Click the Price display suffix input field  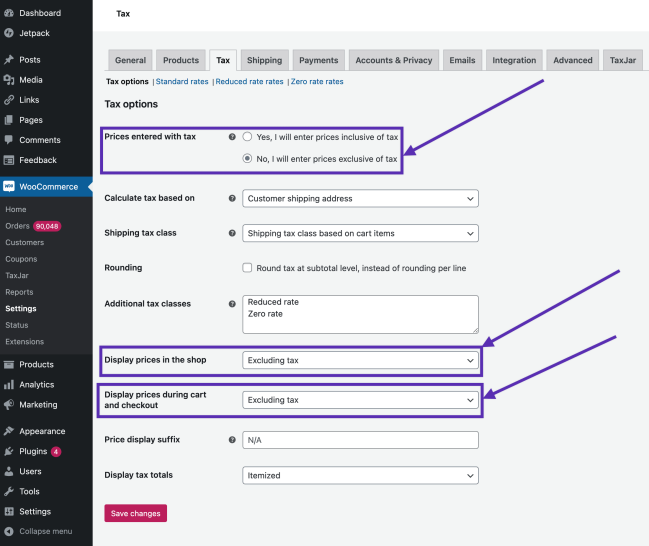(360, 440)
